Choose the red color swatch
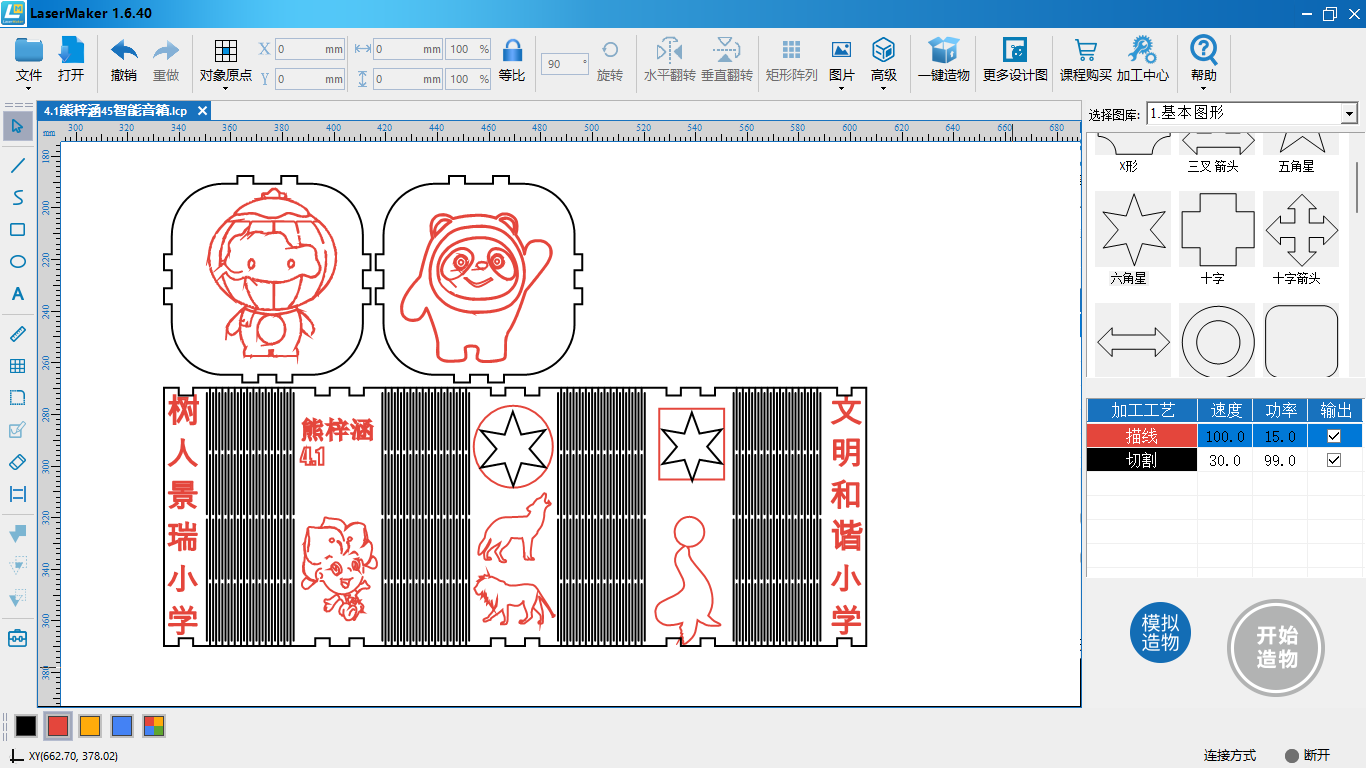Screen dimensions: 1366x768 click(58, 726)
